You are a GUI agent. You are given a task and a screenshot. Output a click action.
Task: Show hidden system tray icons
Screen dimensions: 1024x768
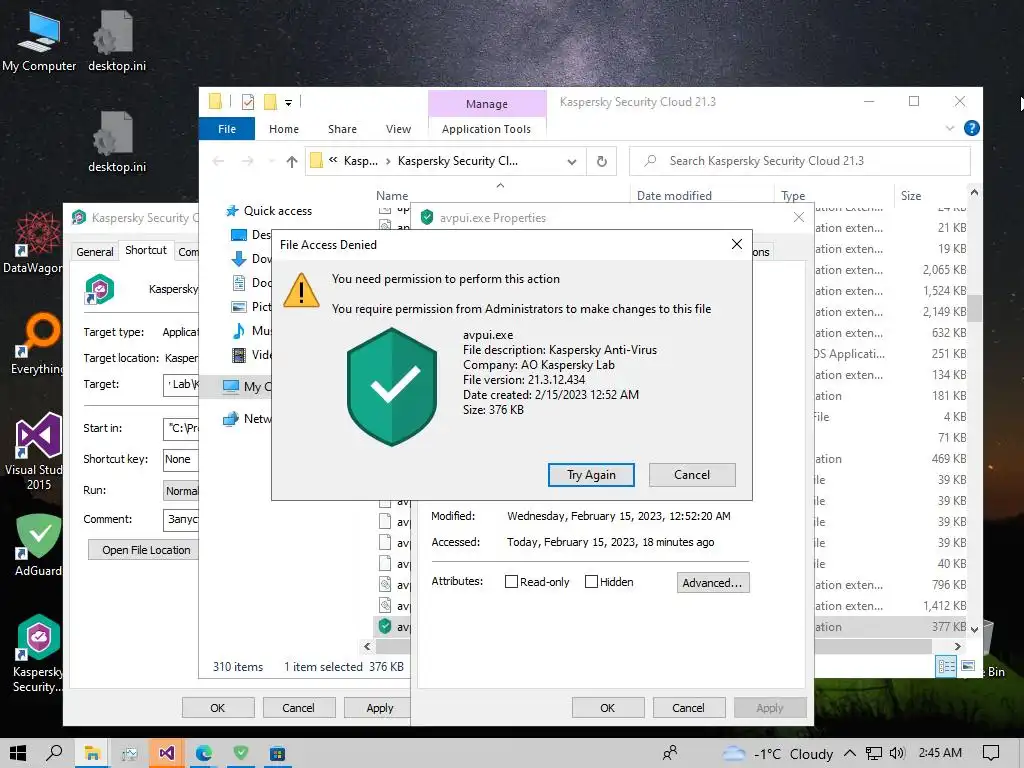850,754
